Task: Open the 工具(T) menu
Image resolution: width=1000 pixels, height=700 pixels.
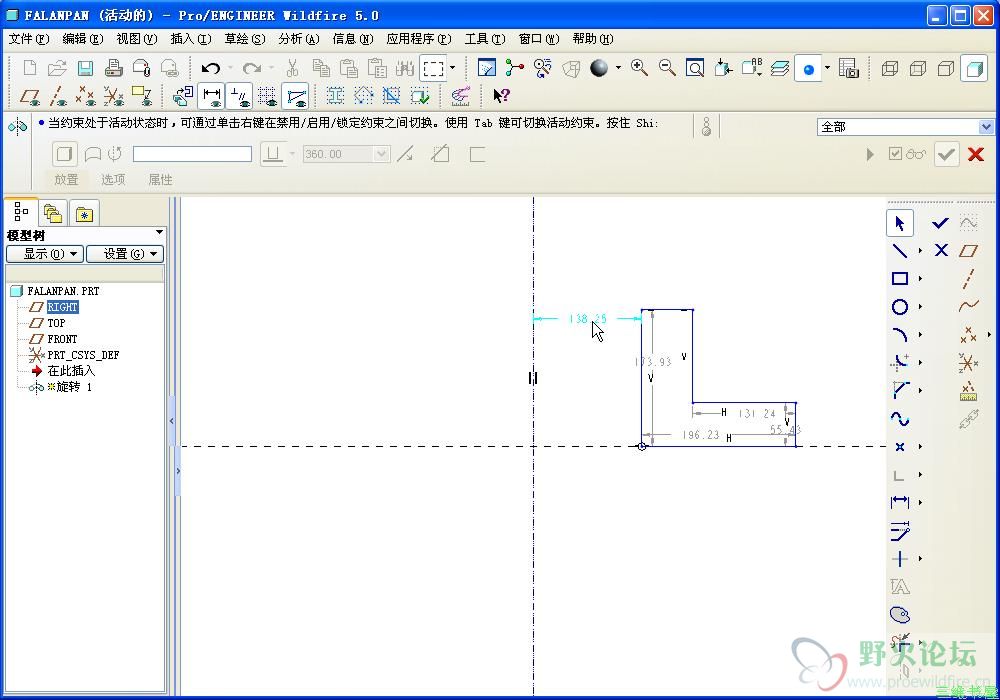Action: (x=485, y=39)
